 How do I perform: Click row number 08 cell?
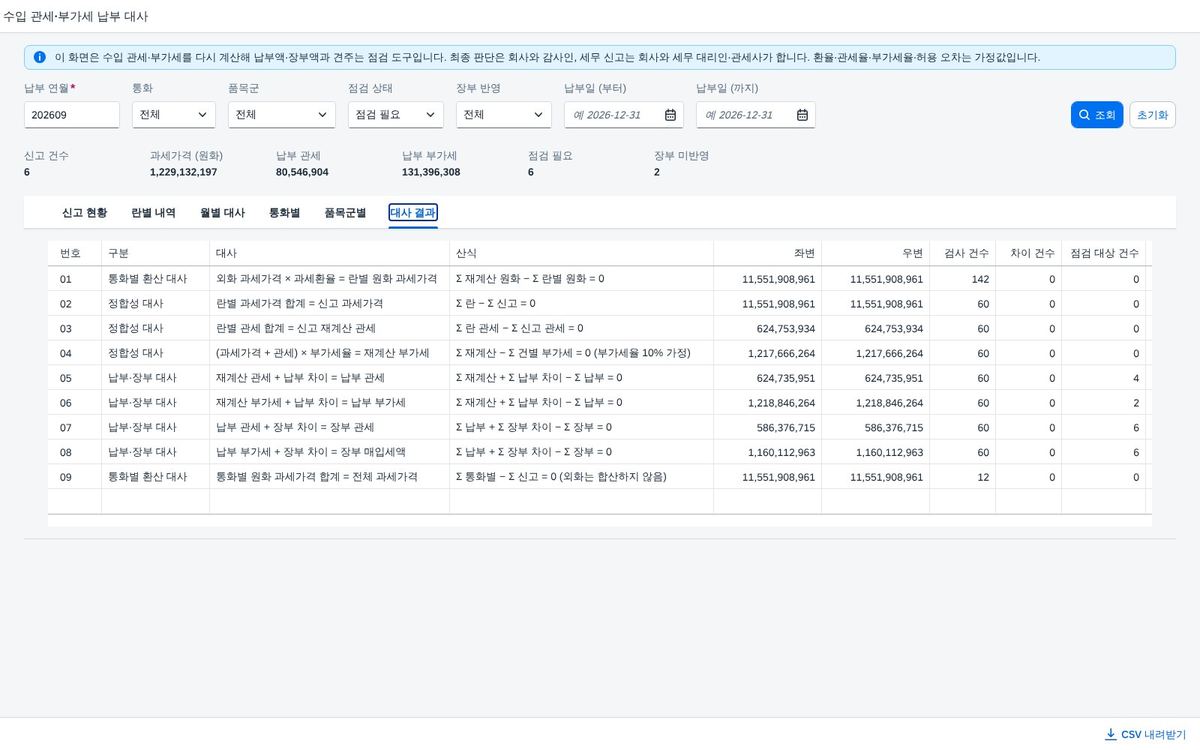coord(75,452)
